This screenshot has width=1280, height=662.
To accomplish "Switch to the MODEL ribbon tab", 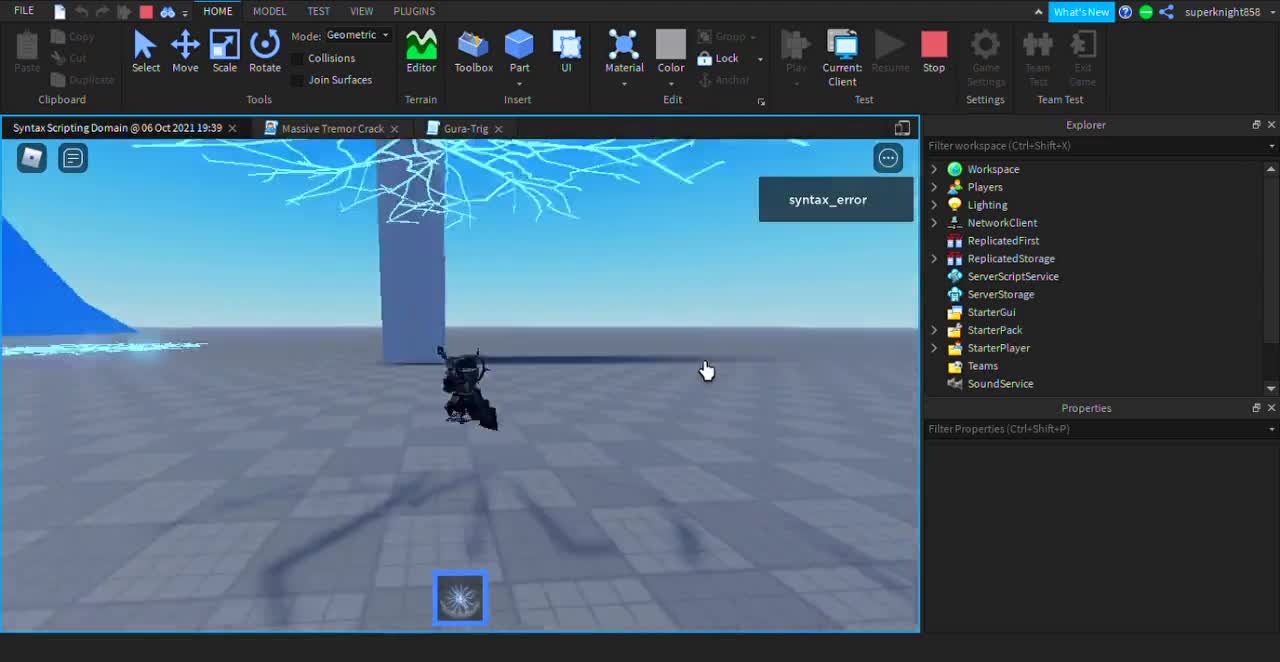I will [x=269, y=11].
